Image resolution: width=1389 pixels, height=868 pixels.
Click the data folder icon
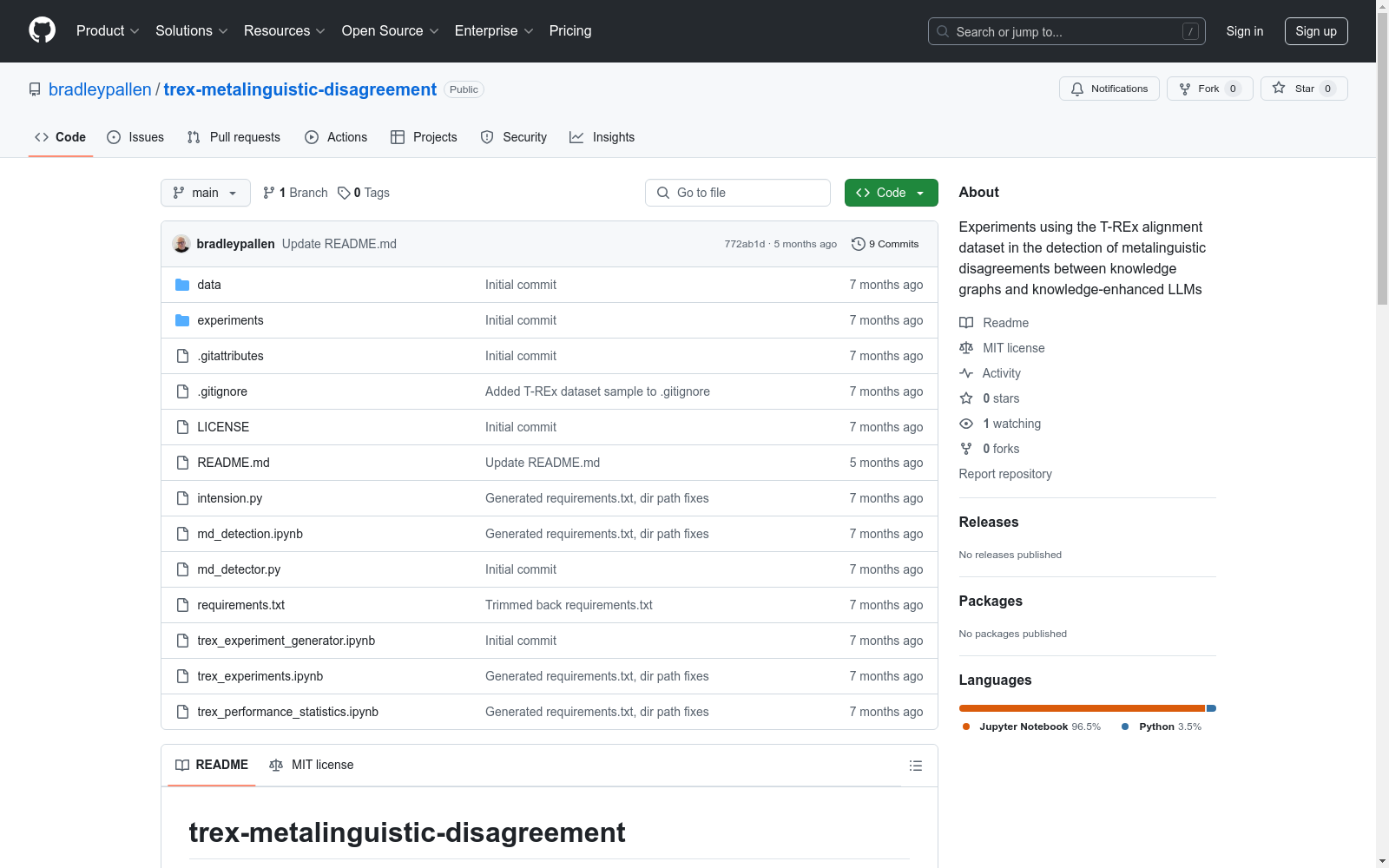click(x=182, y=285)
